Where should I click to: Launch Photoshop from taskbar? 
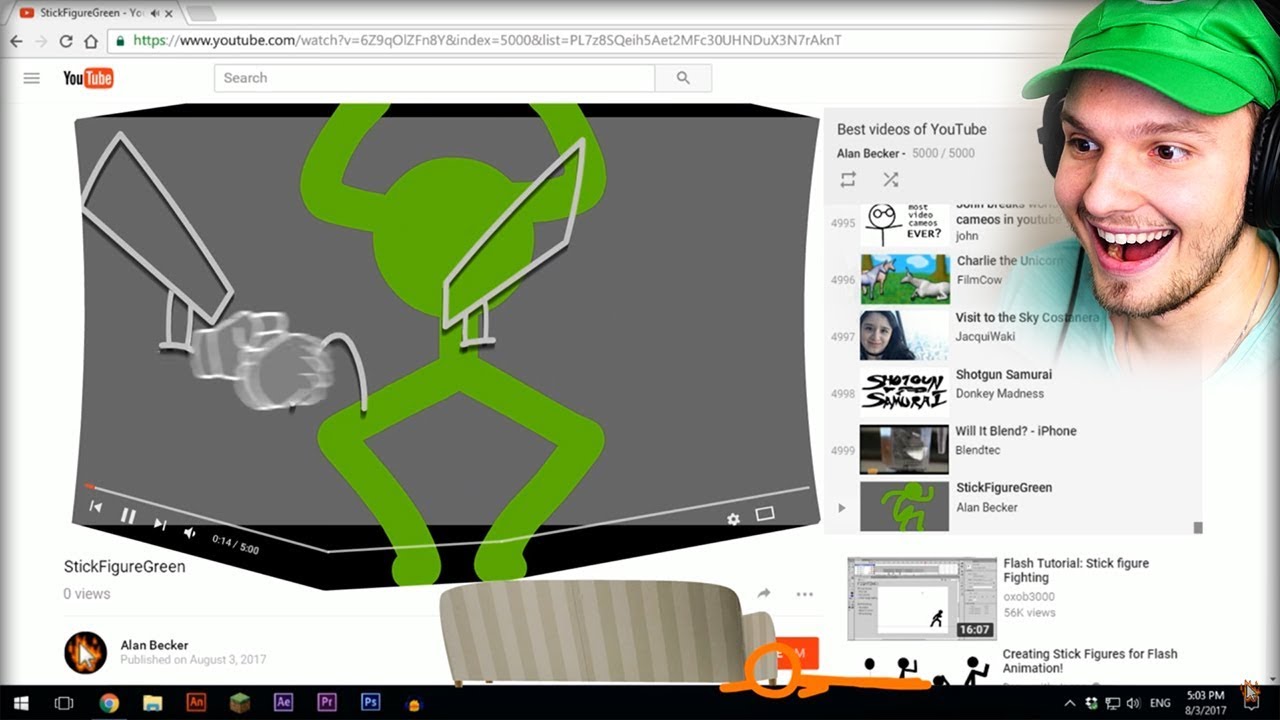pos(370,702)
